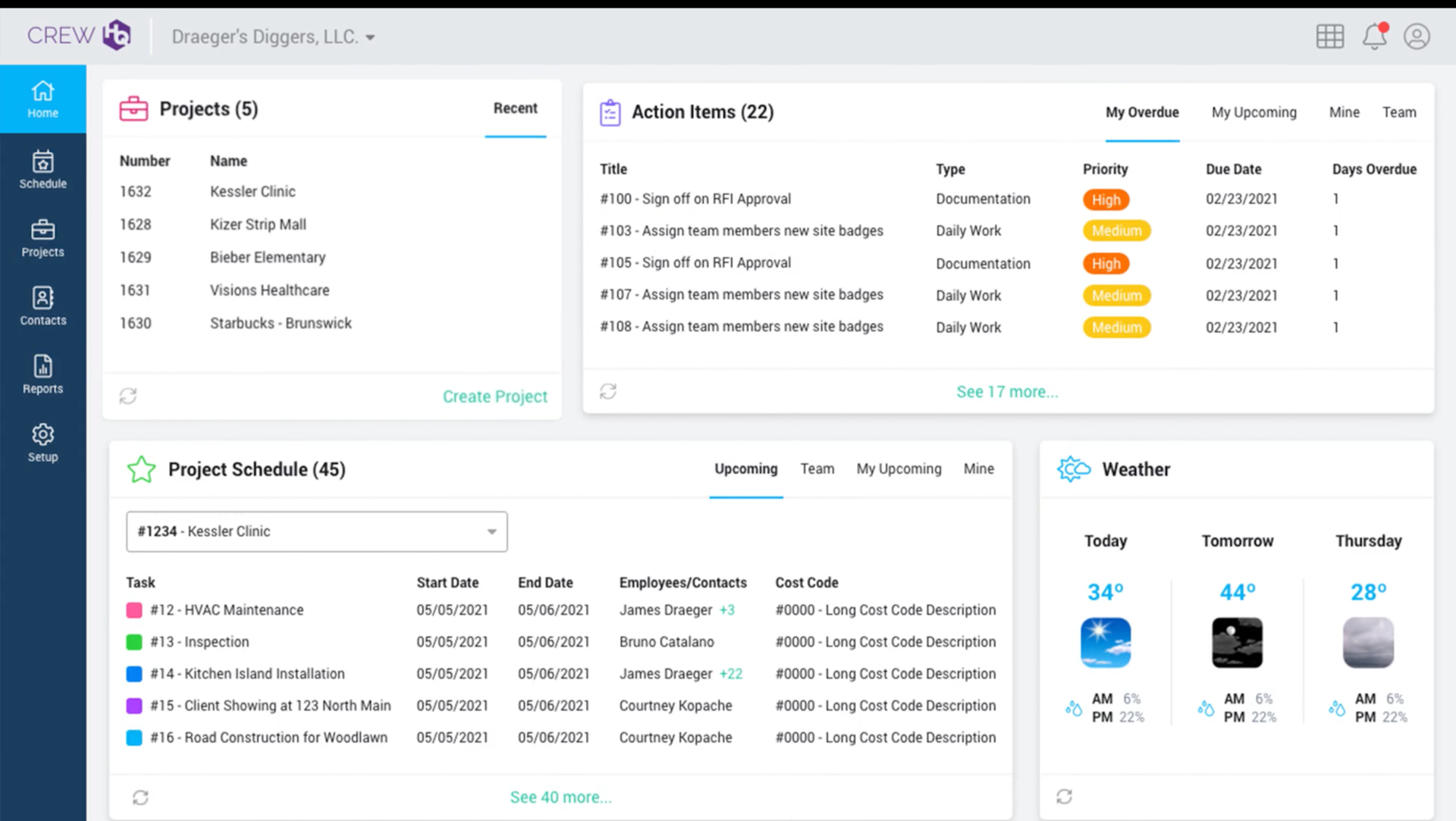
Task: Open the Reports sidebar icon
Action: pos(43,374)
